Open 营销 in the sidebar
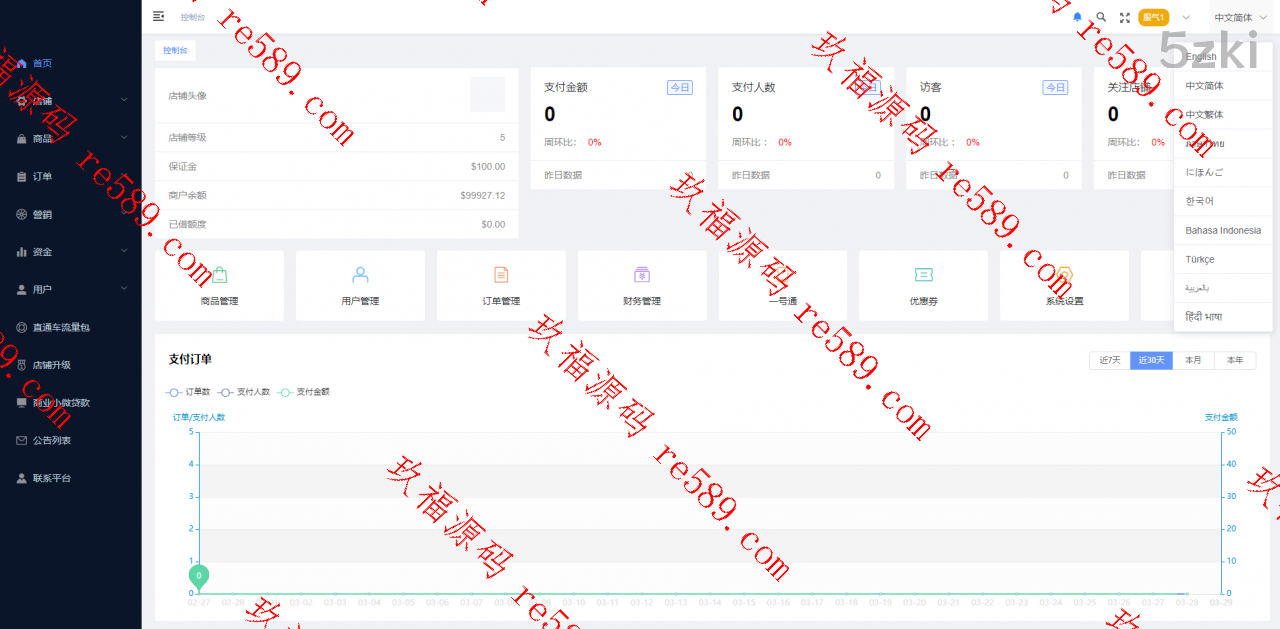 click(x=70, y=214)
